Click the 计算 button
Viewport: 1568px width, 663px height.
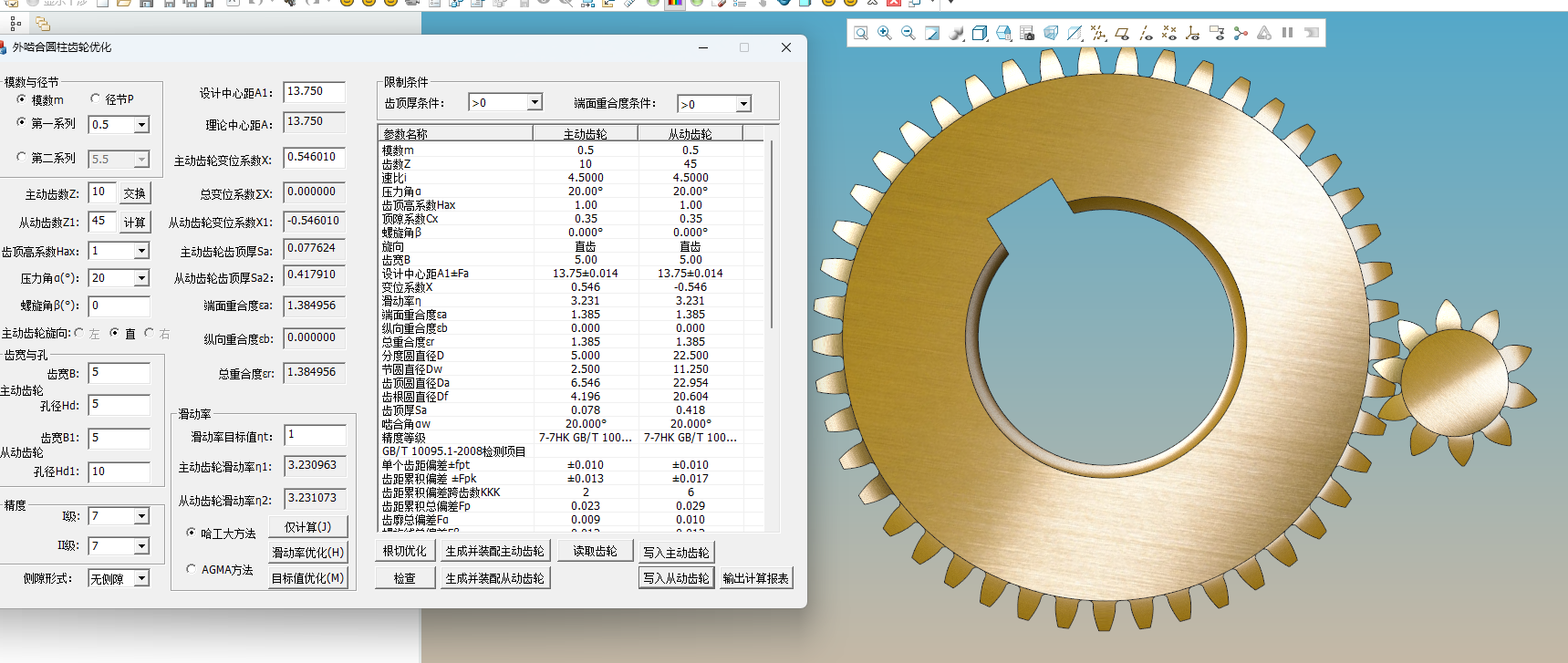(x=135, y=223)
